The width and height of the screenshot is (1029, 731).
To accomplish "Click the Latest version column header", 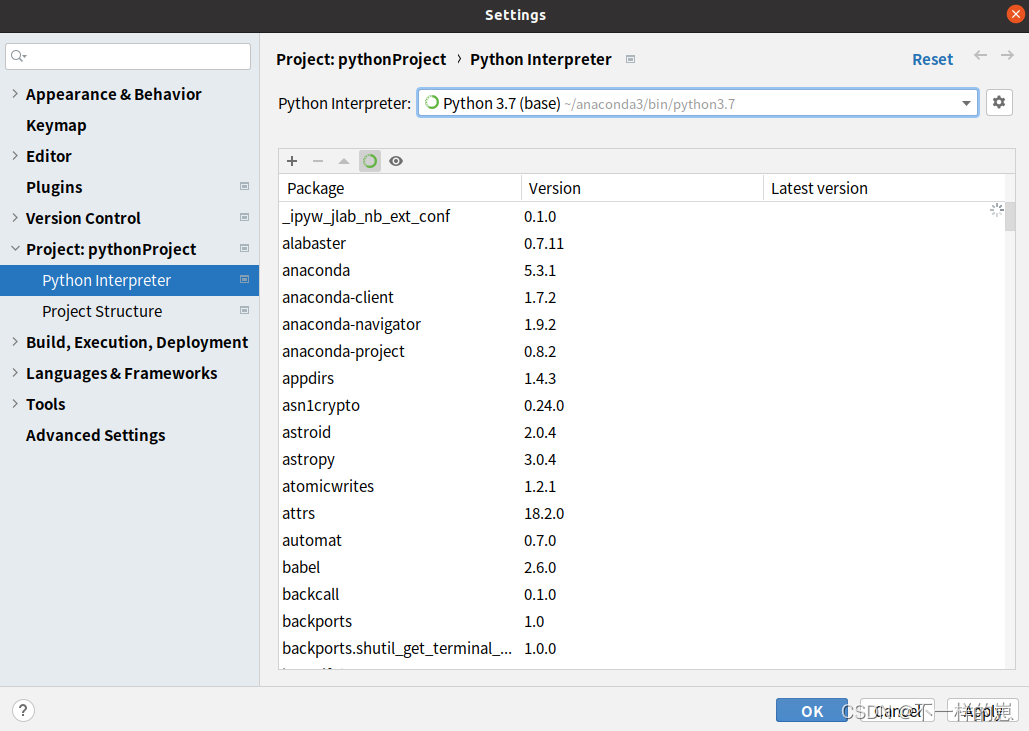I will click(x=885, y=188).
